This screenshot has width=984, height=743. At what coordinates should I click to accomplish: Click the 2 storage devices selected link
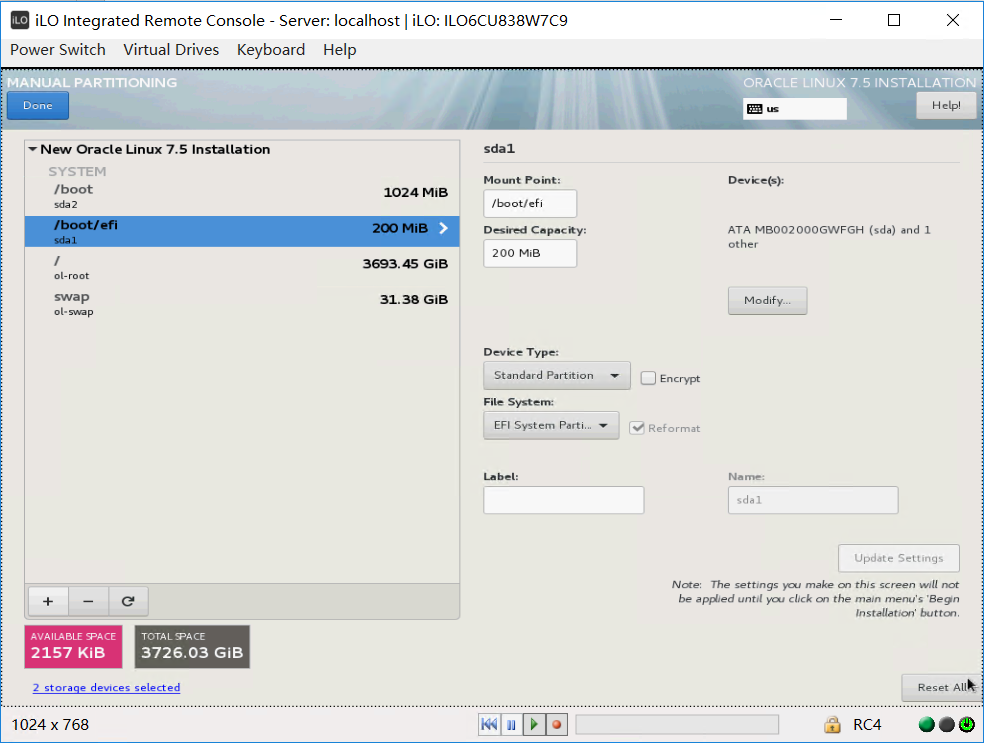106,687
